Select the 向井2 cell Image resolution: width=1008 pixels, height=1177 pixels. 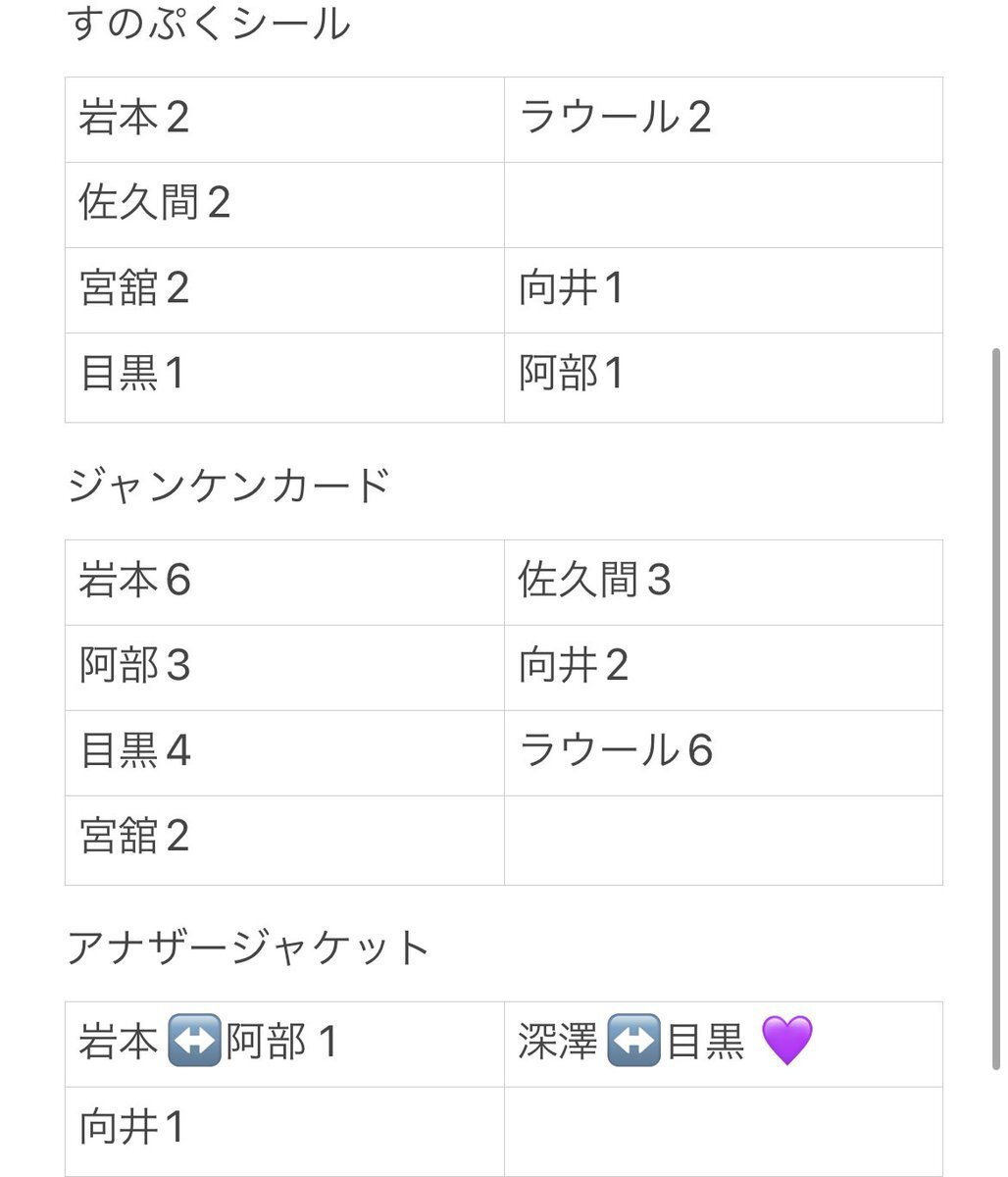pyautogui.click(x=724, y=668)
